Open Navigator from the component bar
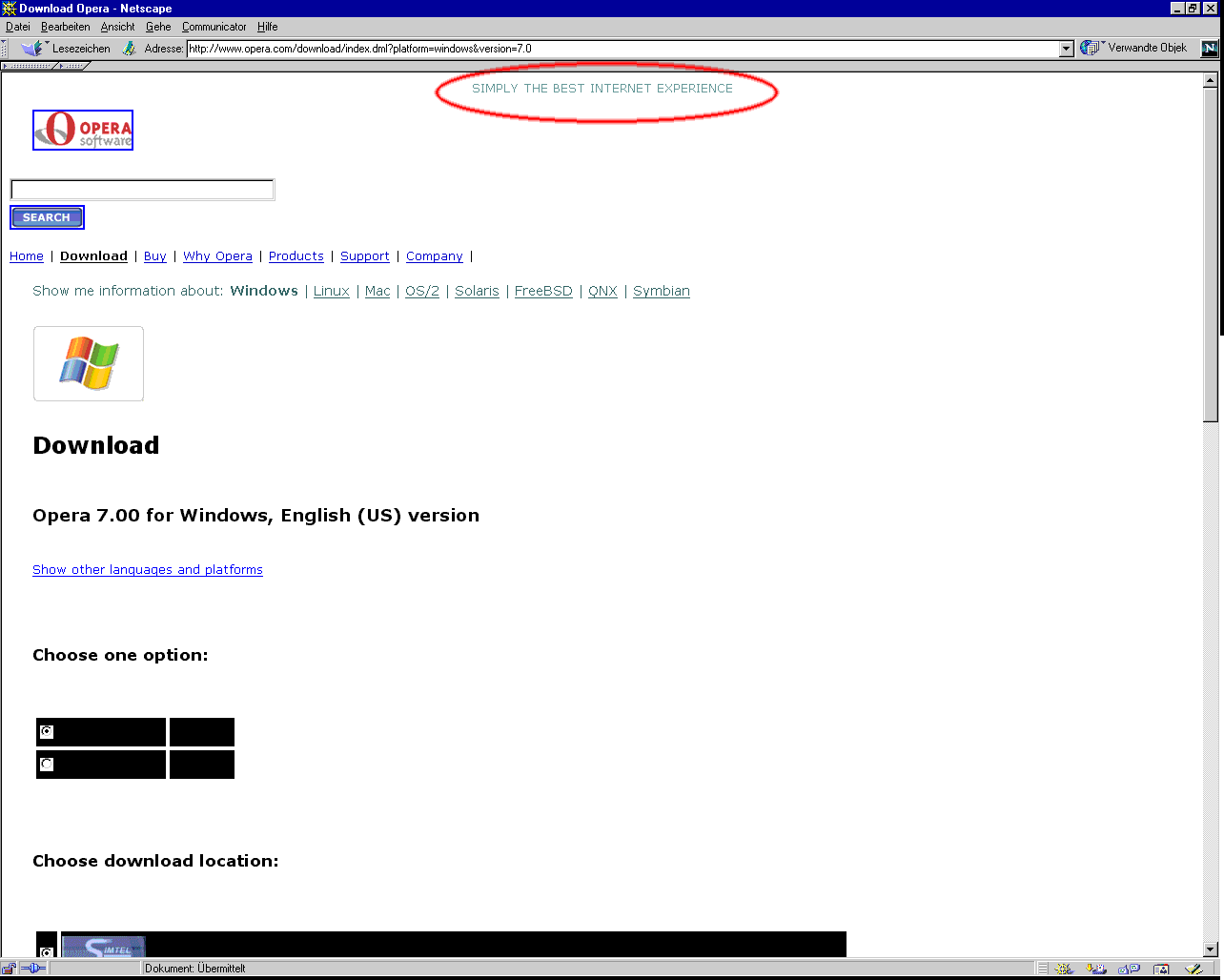Viewport: 1224px width, 980px height. pyautogui.click(x=1065, y=969)
